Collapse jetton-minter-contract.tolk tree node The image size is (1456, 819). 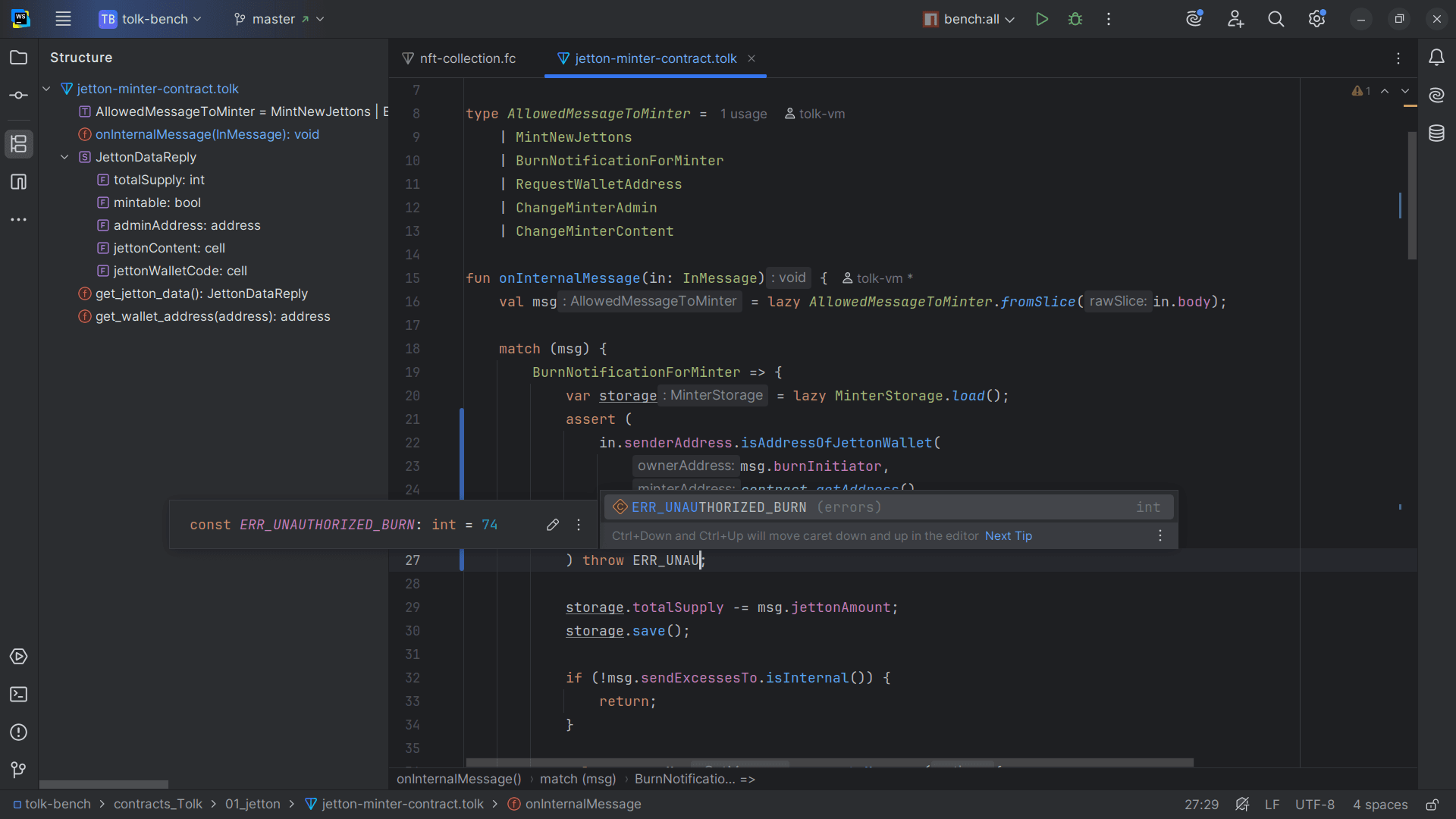point(46,89)
